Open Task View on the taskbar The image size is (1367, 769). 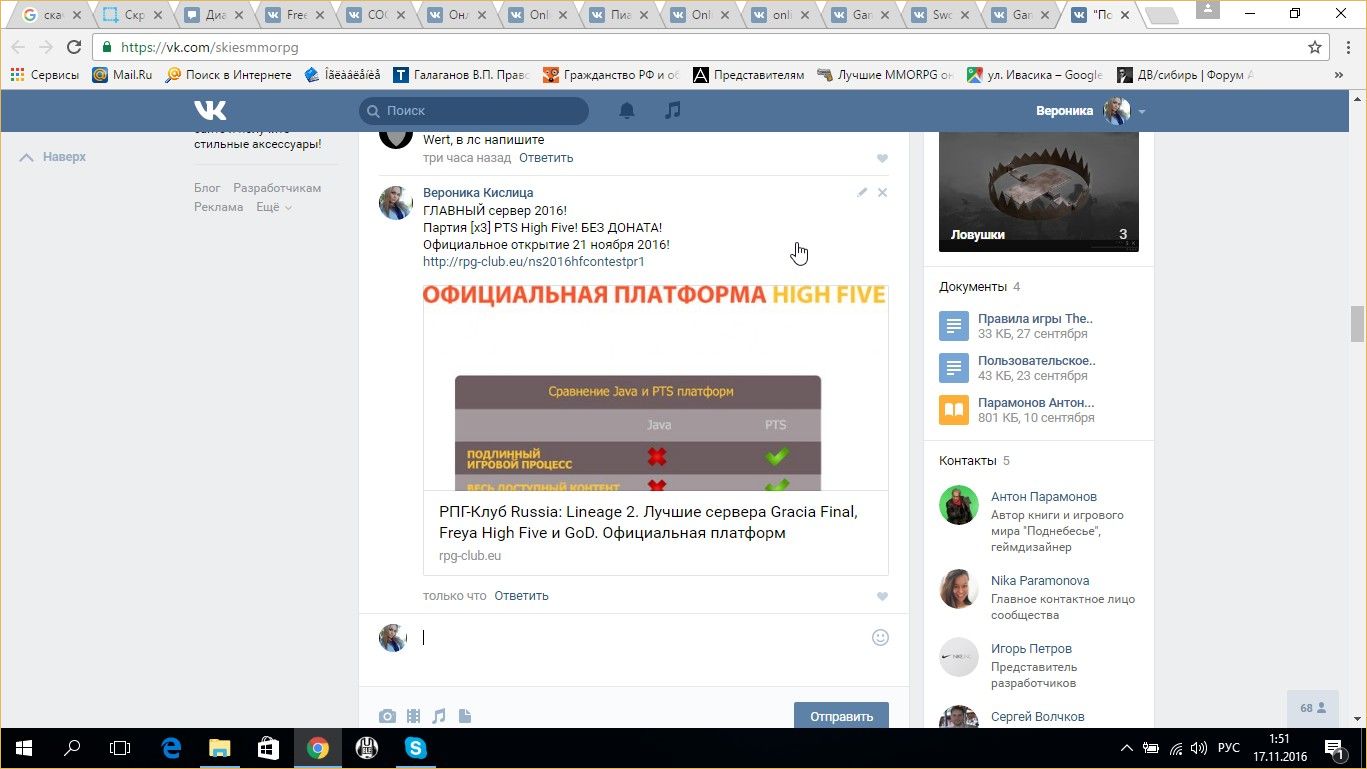pos(120,748)
